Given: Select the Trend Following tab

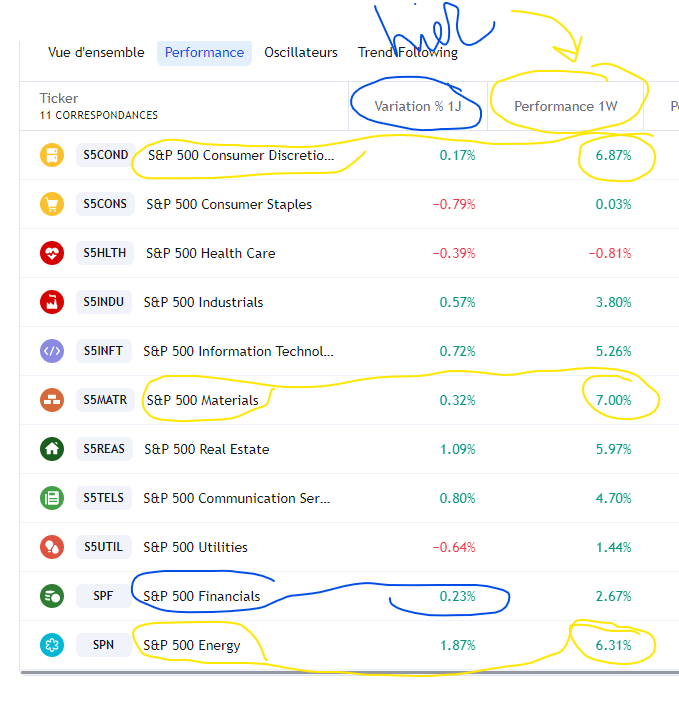Looking at the screenshot, I should click(x=408, y=53).
